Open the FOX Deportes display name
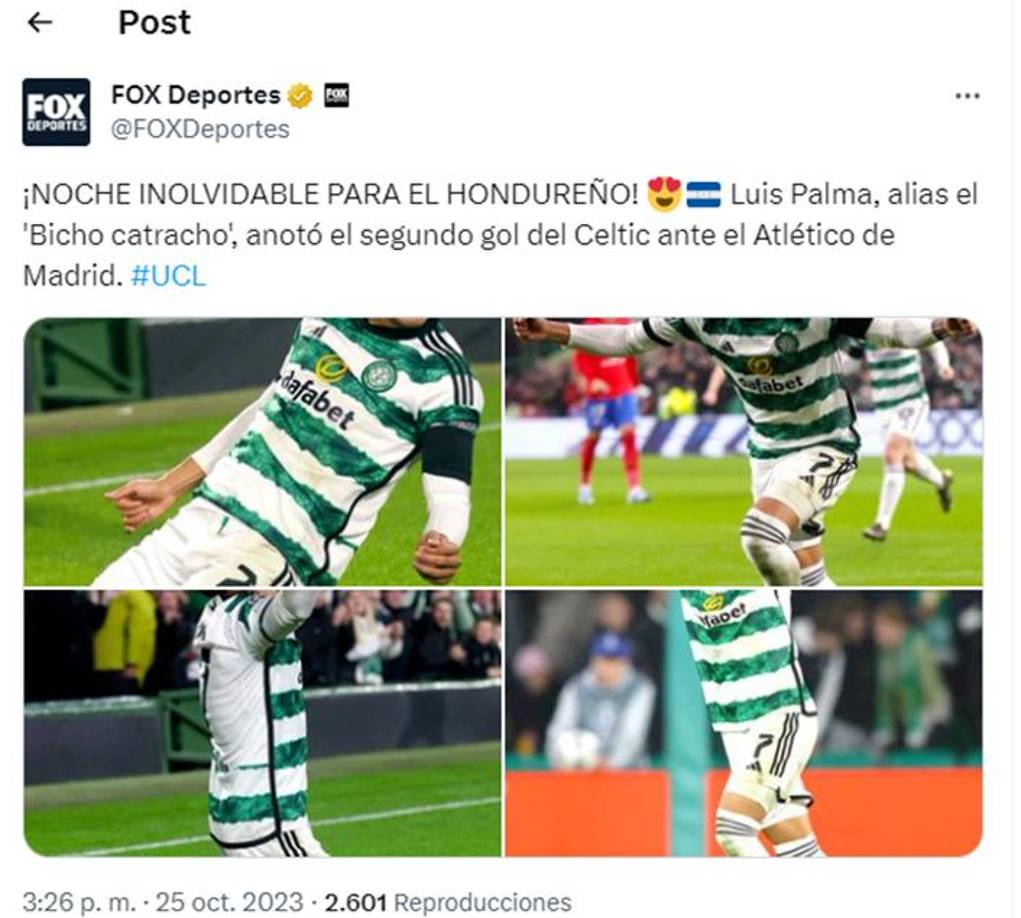The image size is (1021, 918). 195,95
